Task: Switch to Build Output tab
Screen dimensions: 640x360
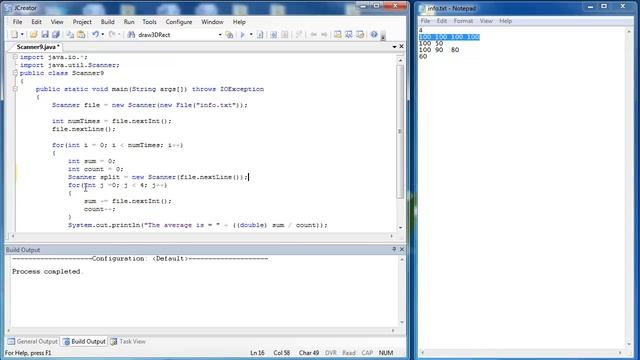Action: (84, 342)
